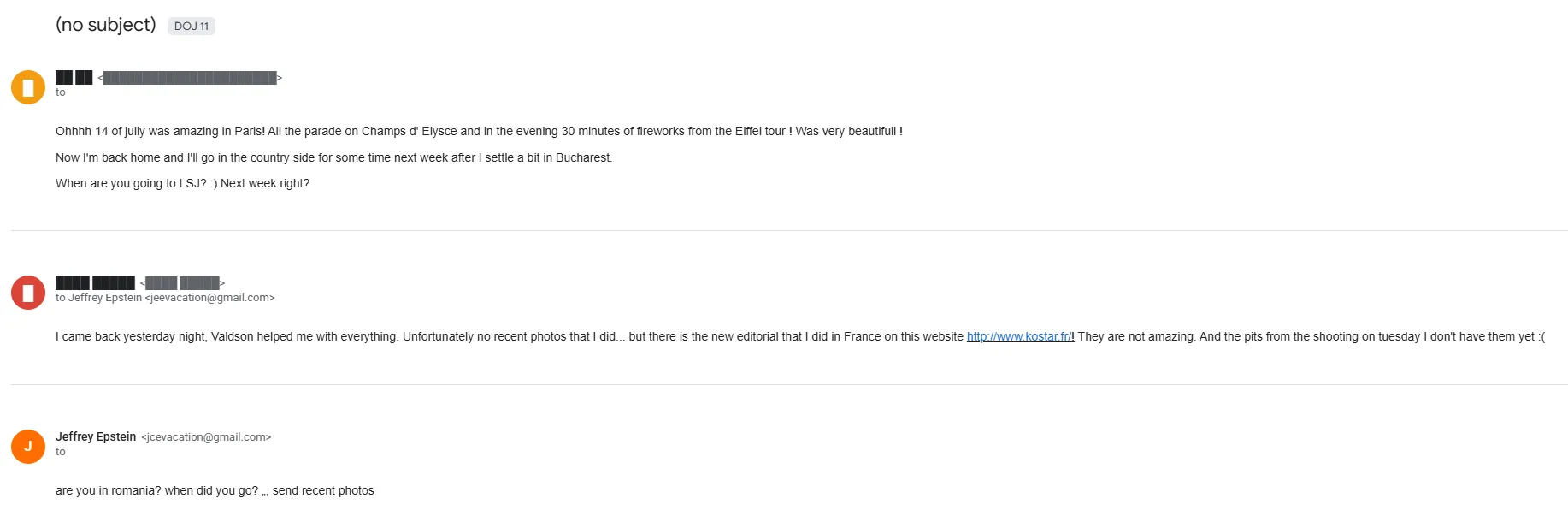This screenshot has height=522, width=1568.
Task: Click the redacted email address of first sender
Action: coord(190,78)
